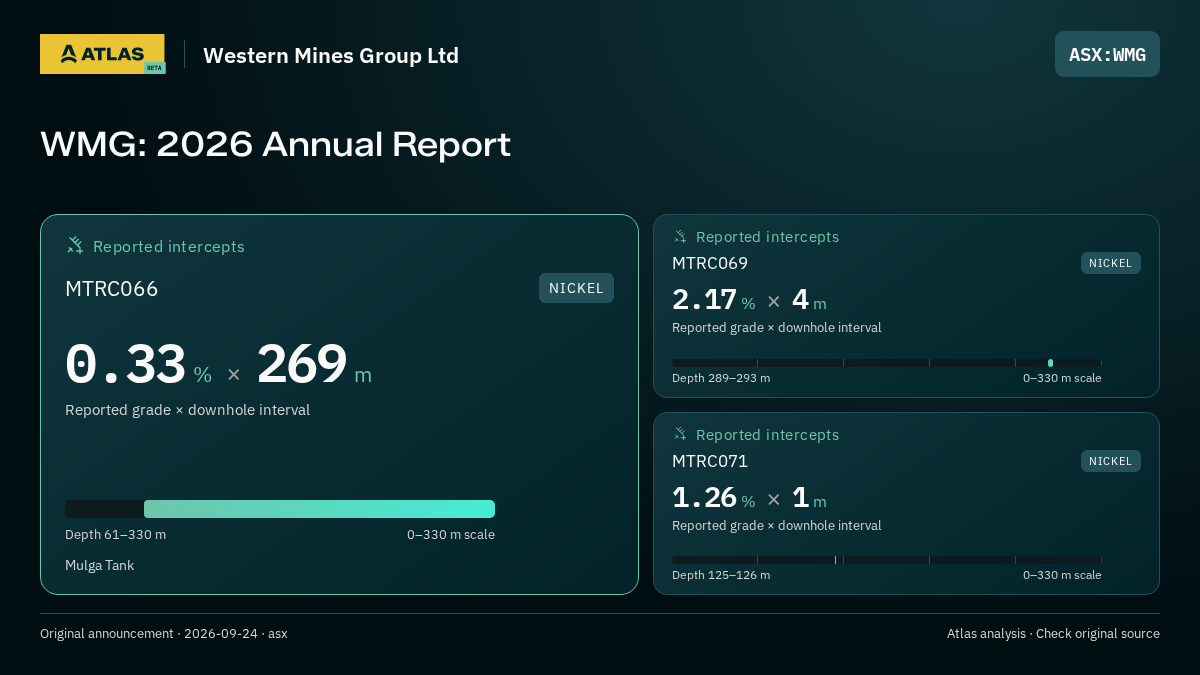This screenshot has width=1200, height=675.
Task: Click the 1.26 grade value
Action: 704,498
